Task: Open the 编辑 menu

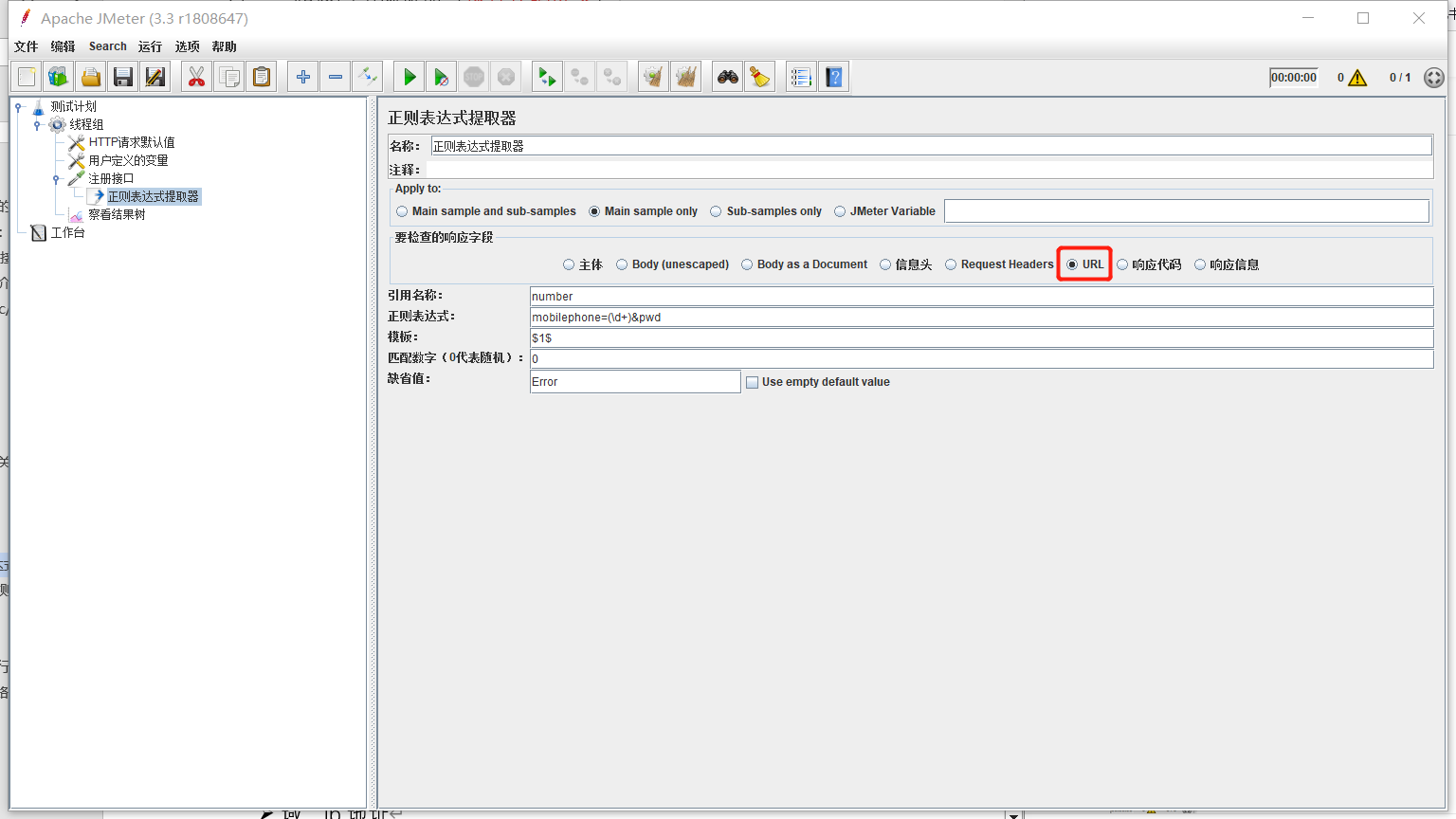Action: (63, 46)
